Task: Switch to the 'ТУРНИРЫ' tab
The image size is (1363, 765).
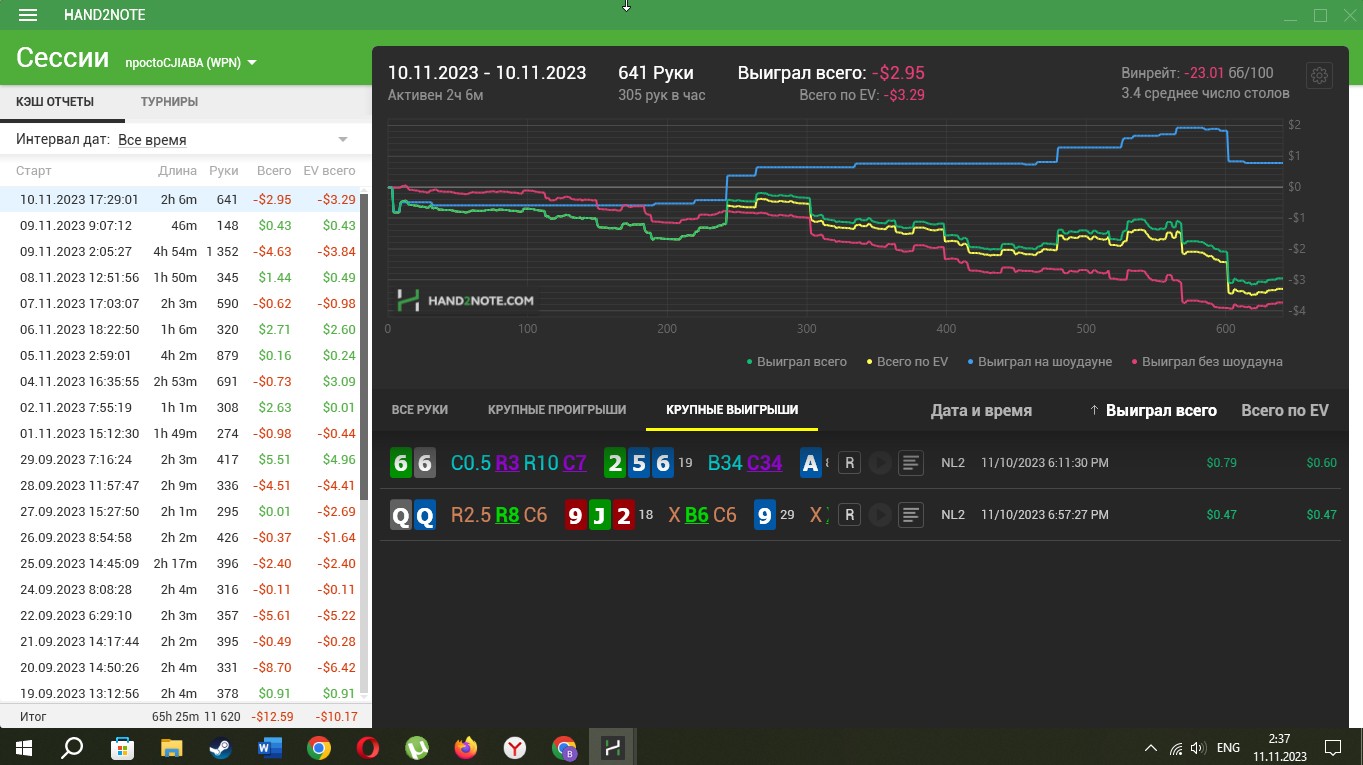Action: tap(169, 102)
